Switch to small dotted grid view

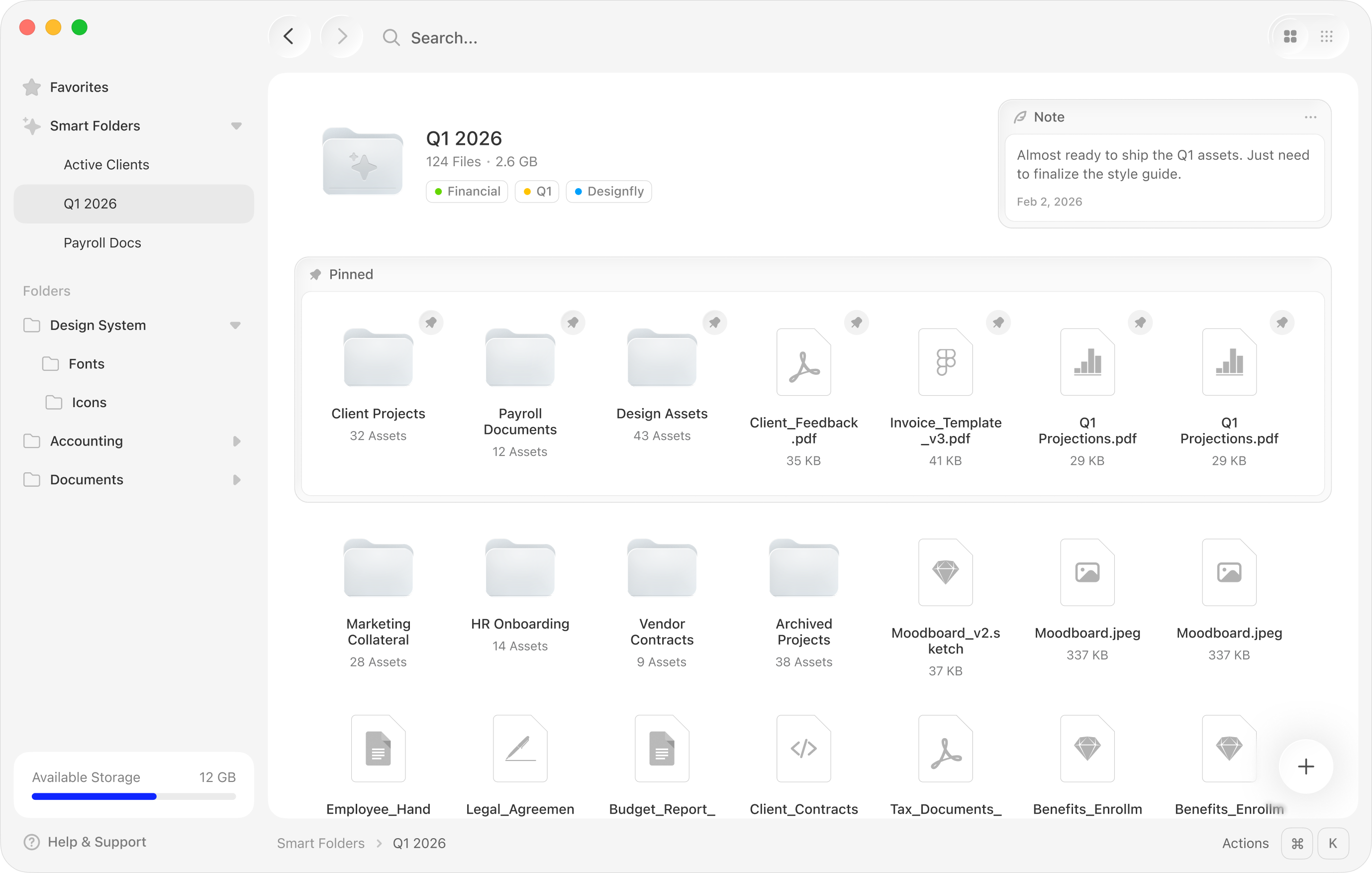pyautogui.click(x=1326, y=37)
